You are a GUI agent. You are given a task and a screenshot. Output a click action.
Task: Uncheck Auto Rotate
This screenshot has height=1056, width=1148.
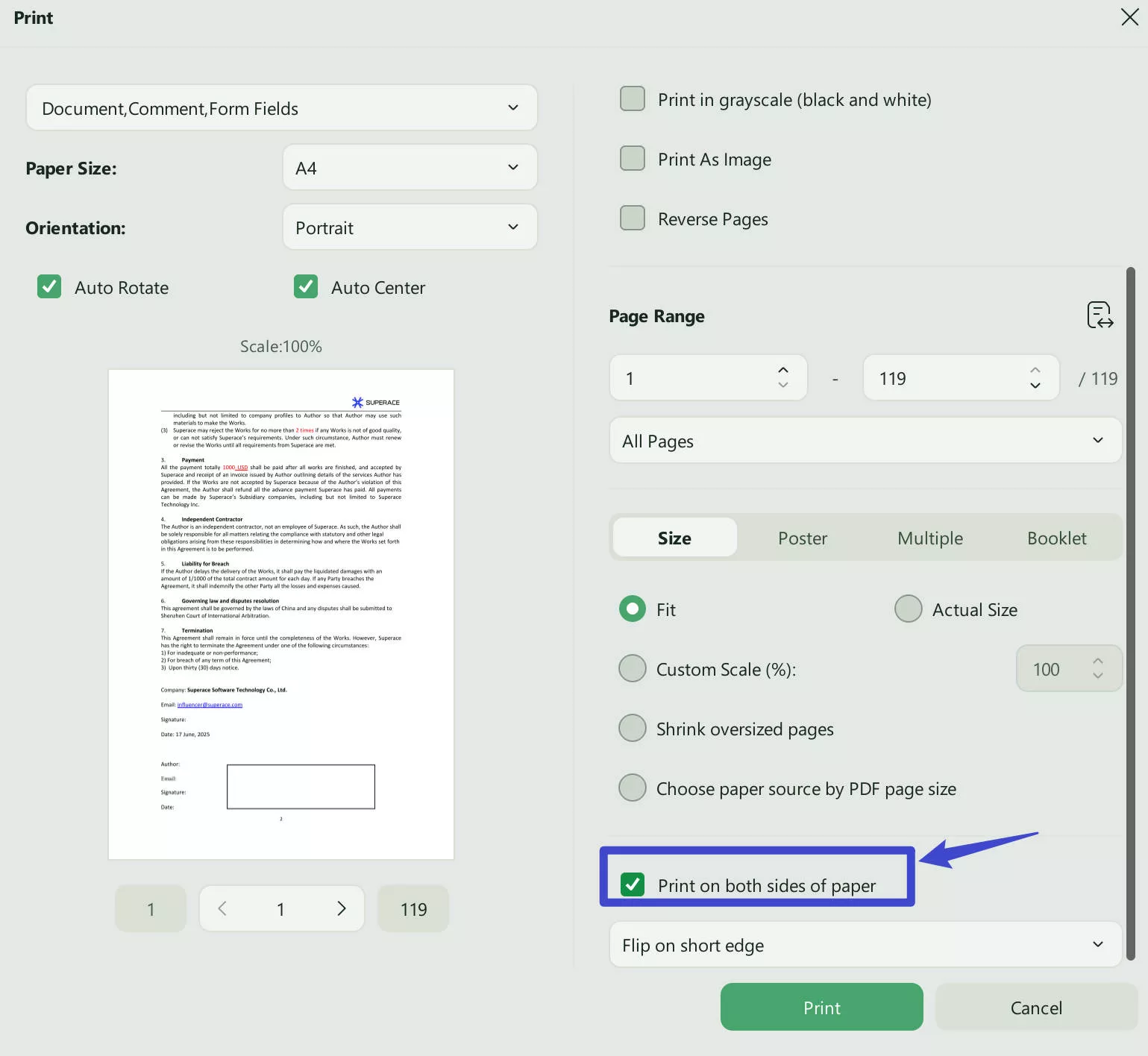coord(48,286)
